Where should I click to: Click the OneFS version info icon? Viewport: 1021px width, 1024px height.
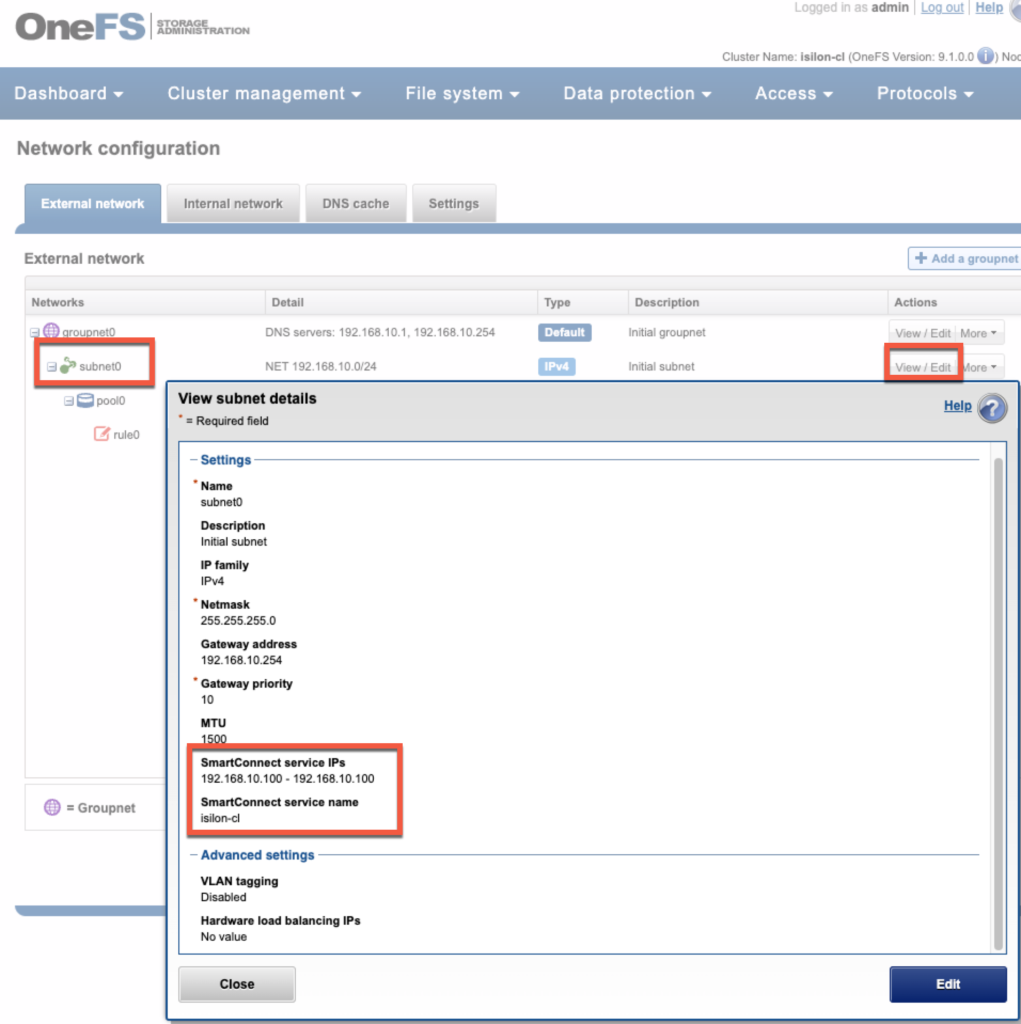tap(986, 56)
